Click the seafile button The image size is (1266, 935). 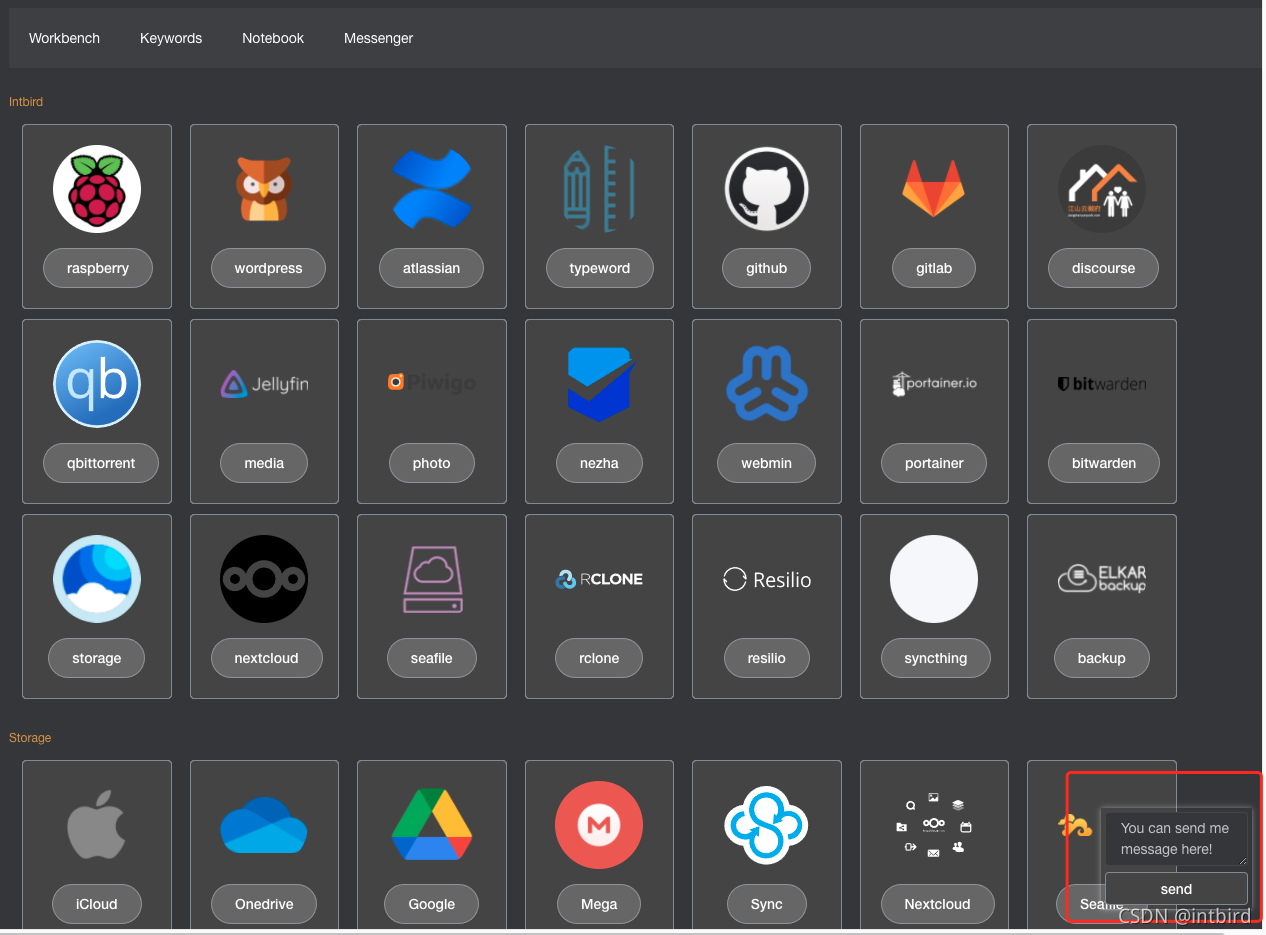tap(432, 658)
